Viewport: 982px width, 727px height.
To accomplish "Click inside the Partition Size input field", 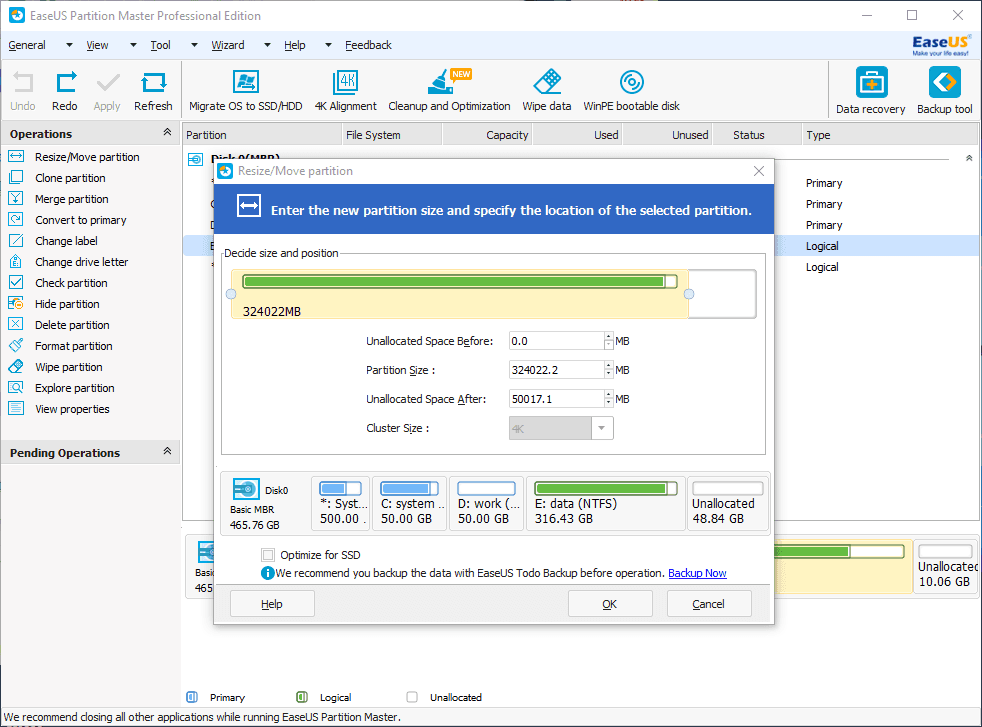I will pyautogui.click(x=555, y=369).
